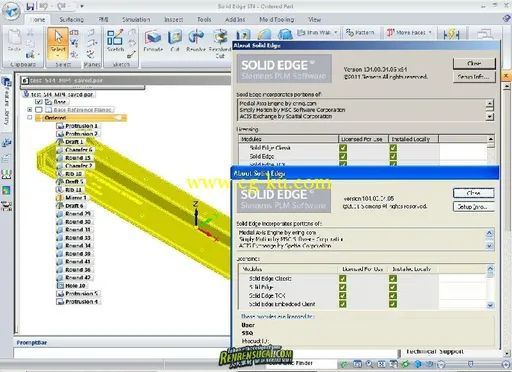
Task: Select Protrusion 1 in the feature tree
Action: pos(79,126)
